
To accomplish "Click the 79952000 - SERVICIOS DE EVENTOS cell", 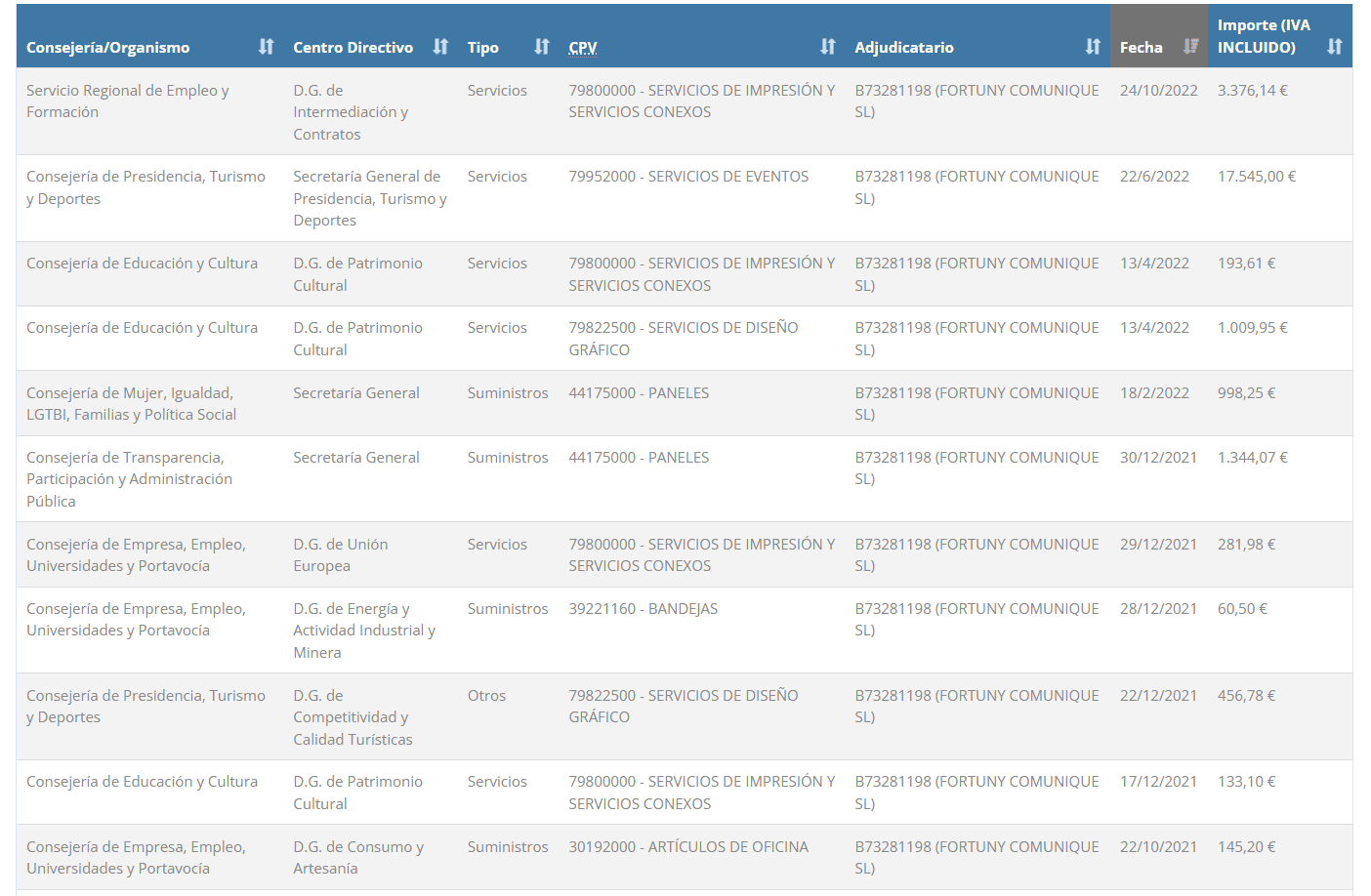I will click(x=688, y=177).
